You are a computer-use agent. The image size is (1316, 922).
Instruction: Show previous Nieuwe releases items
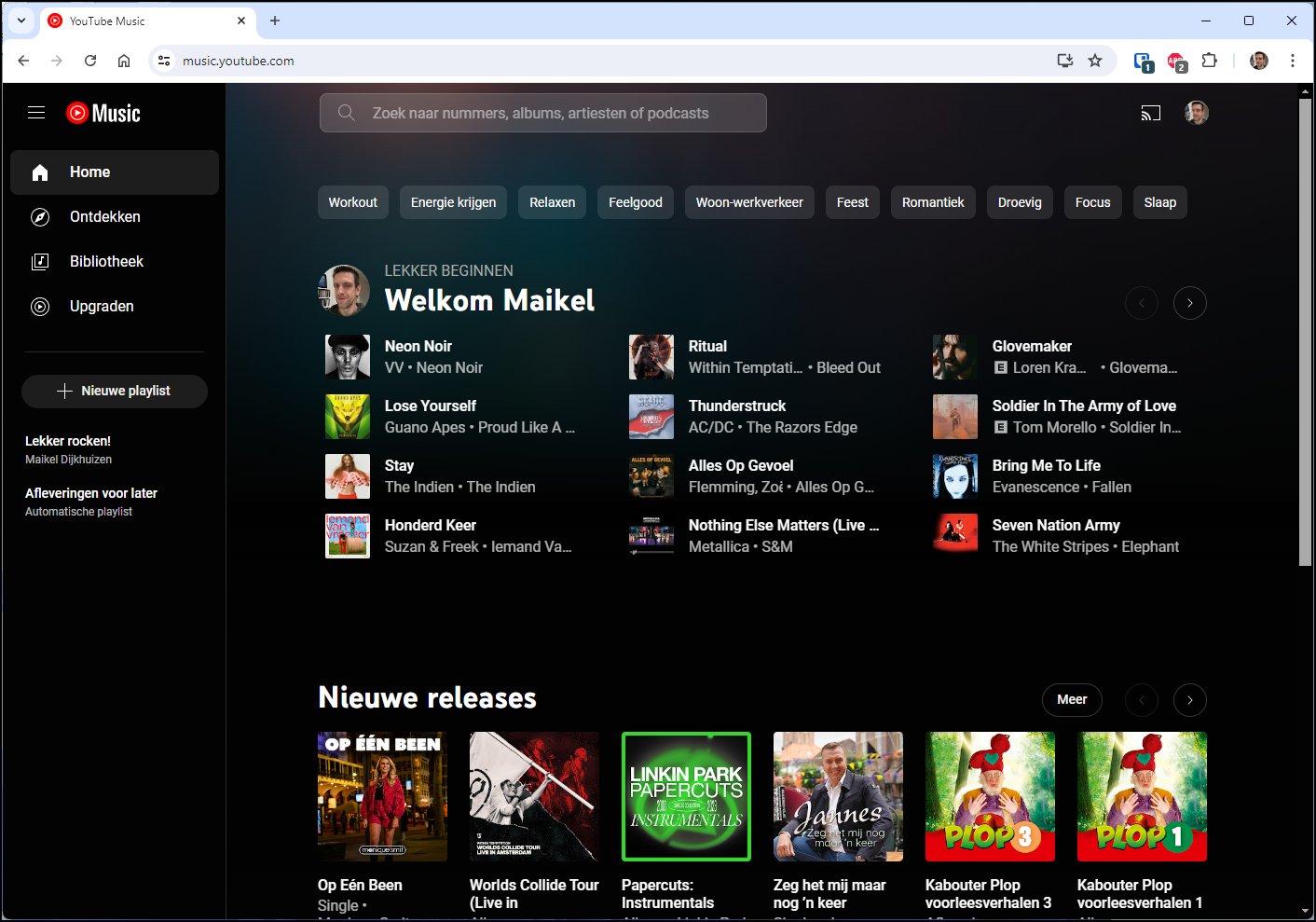coord(1142,700)
